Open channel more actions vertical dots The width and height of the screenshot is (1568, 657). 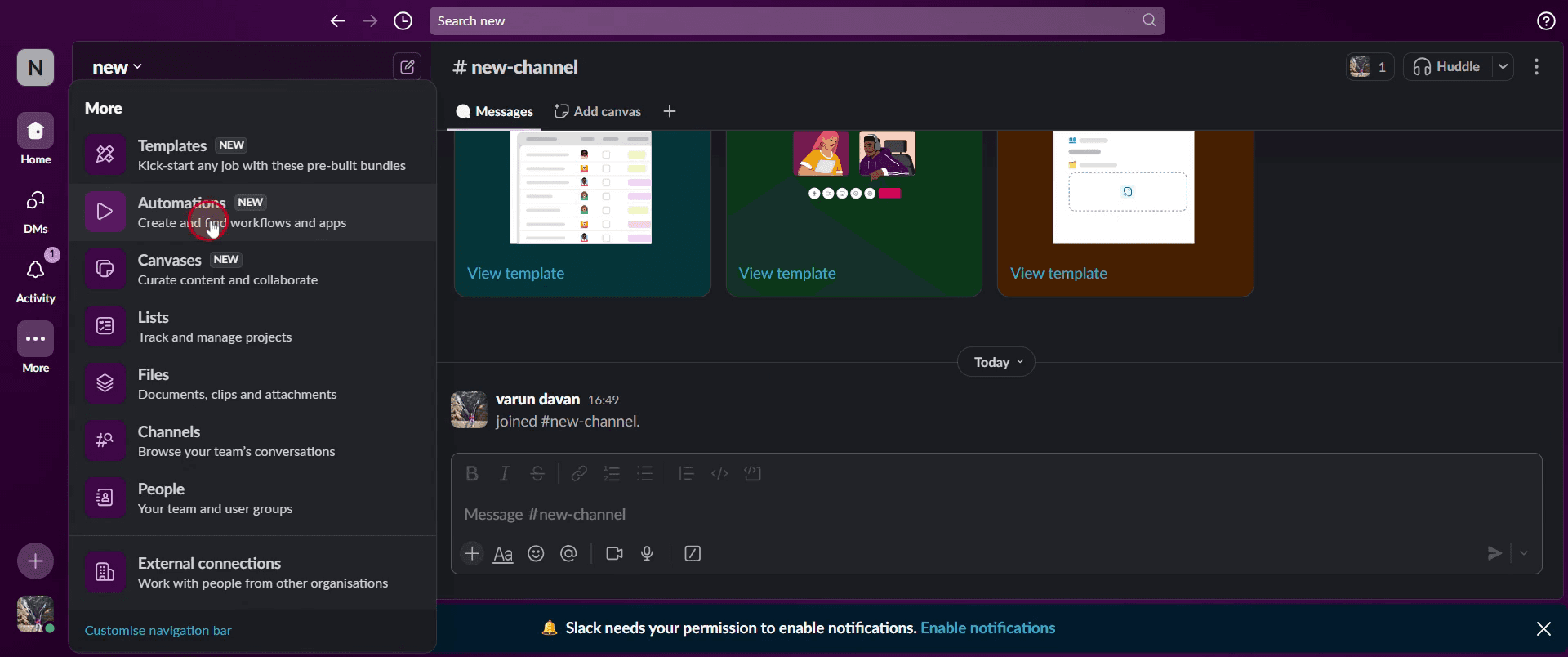click(1536, 67)
